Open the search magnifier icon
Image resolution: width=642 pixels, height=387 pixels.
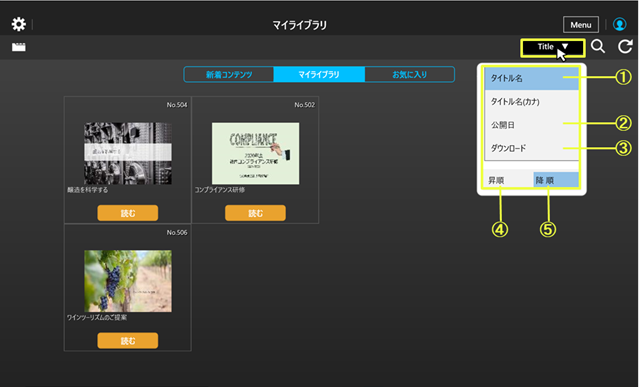[598, 46]
